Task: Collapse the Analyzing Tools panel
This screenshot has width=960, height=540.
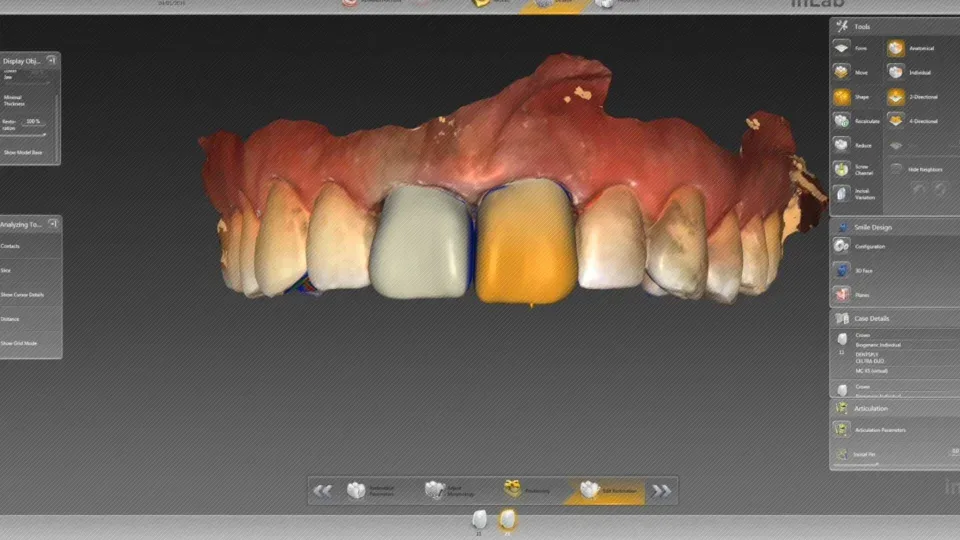Action: pos(53,224)
